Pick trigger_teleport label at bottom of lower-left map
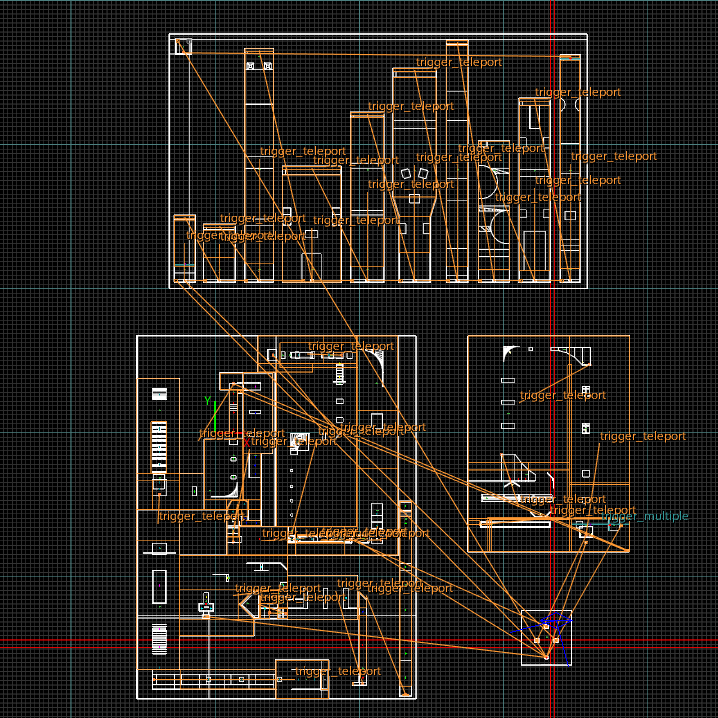The width and height of the screenshot is (718, 718). (x=338, y=671)
